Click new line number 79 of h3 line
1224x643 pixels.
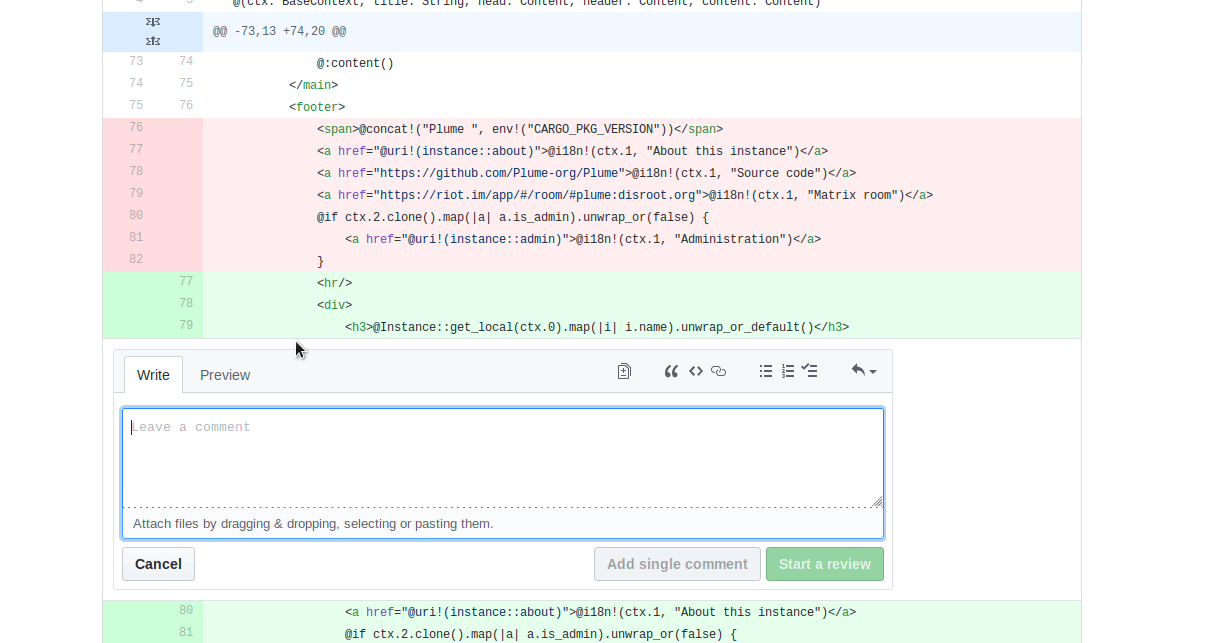(x=186, y=326)
